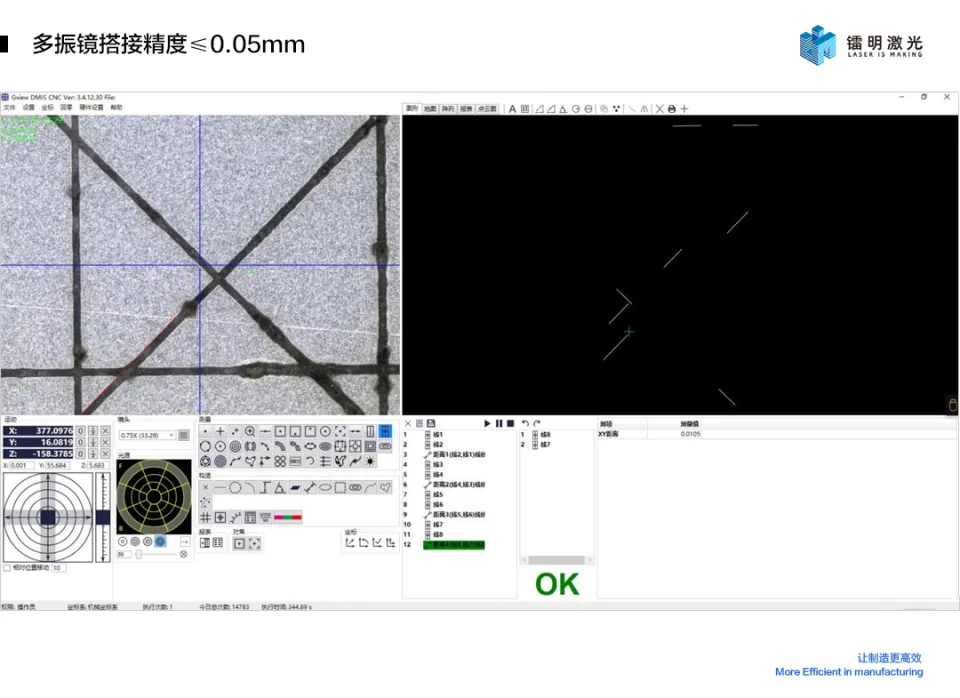
Task: Run the measurement program
Action: click(487, 423)
